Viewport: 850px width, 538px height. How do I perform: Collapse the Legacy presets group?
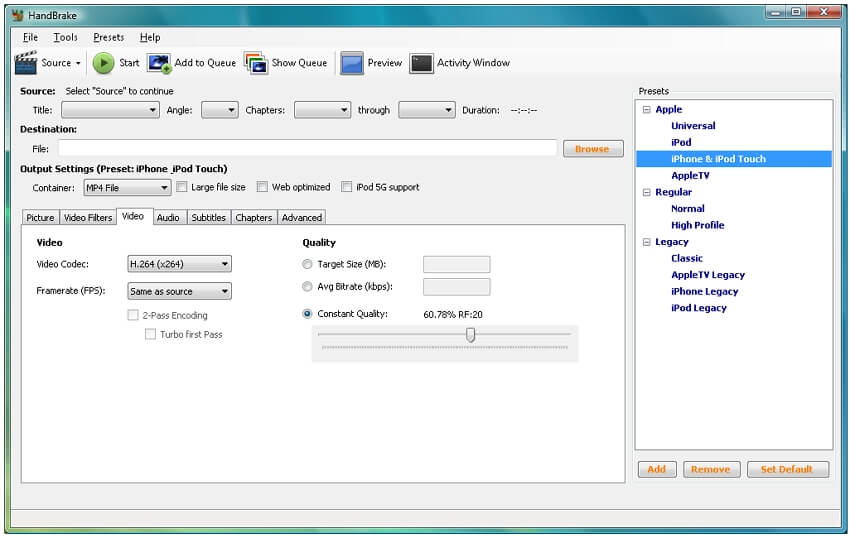tap(646, 242)
